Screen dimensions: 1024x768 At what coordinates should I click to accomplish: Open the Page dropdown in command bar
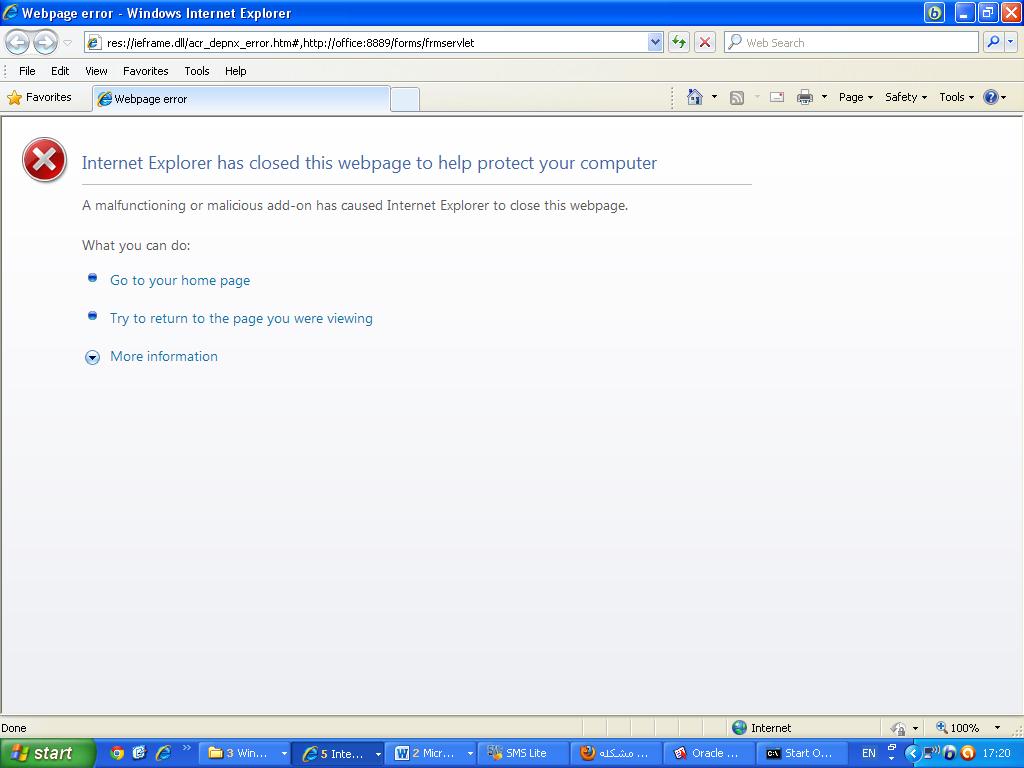[x=855, y=97]
